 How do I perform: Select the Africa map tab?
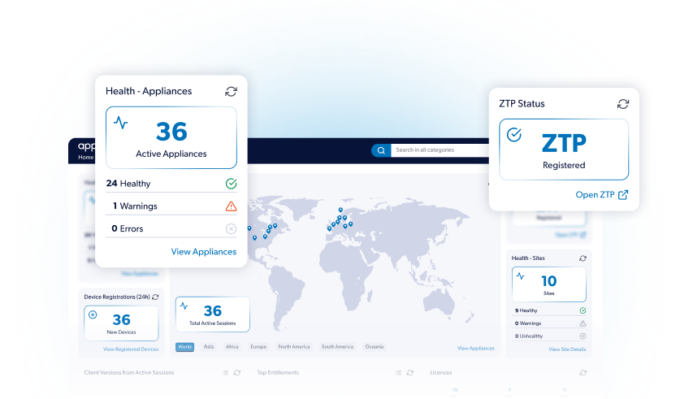pyautogui.click(x=232, y=347)
